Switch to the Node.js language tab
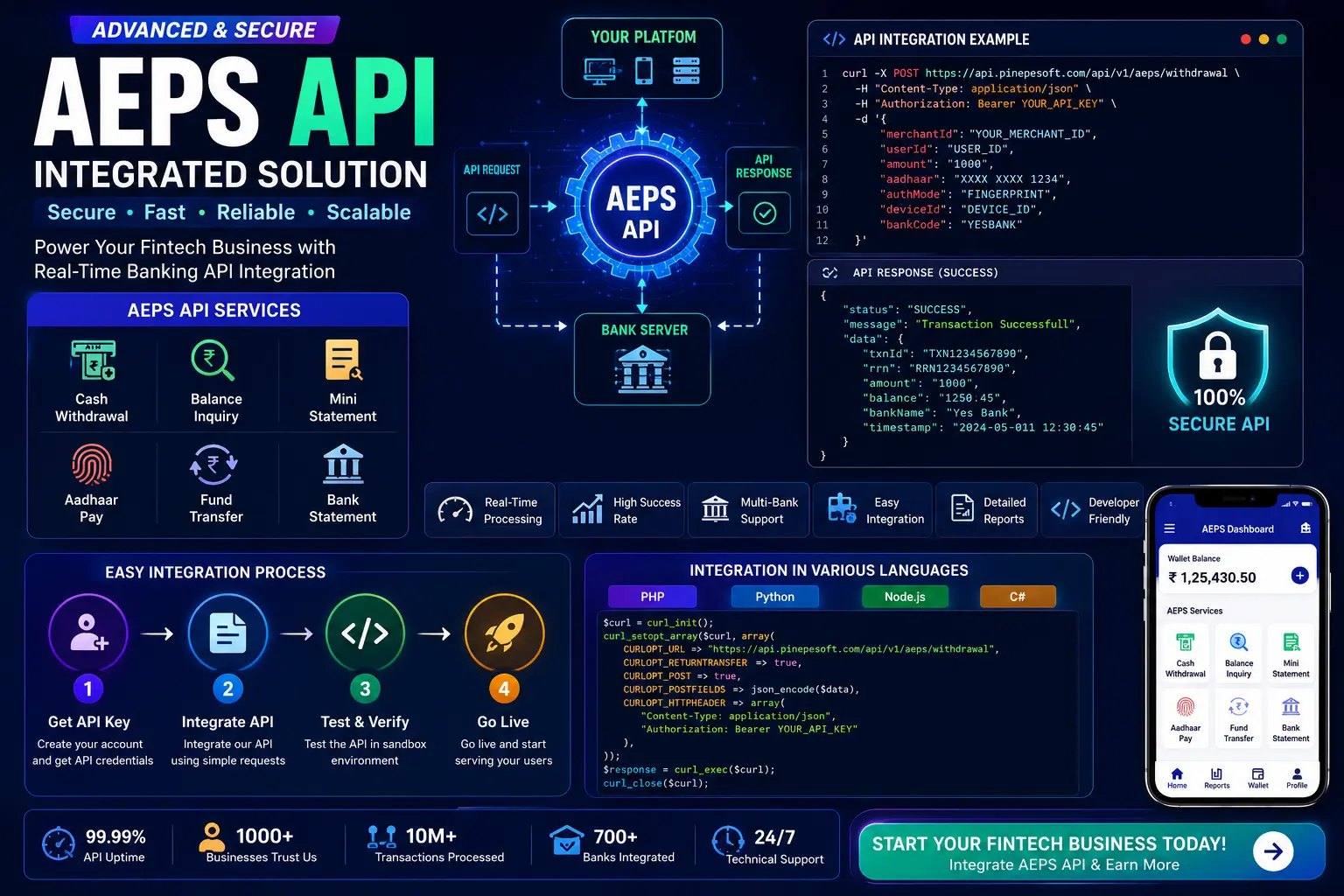1344x896 pixels. click(905, 597)
